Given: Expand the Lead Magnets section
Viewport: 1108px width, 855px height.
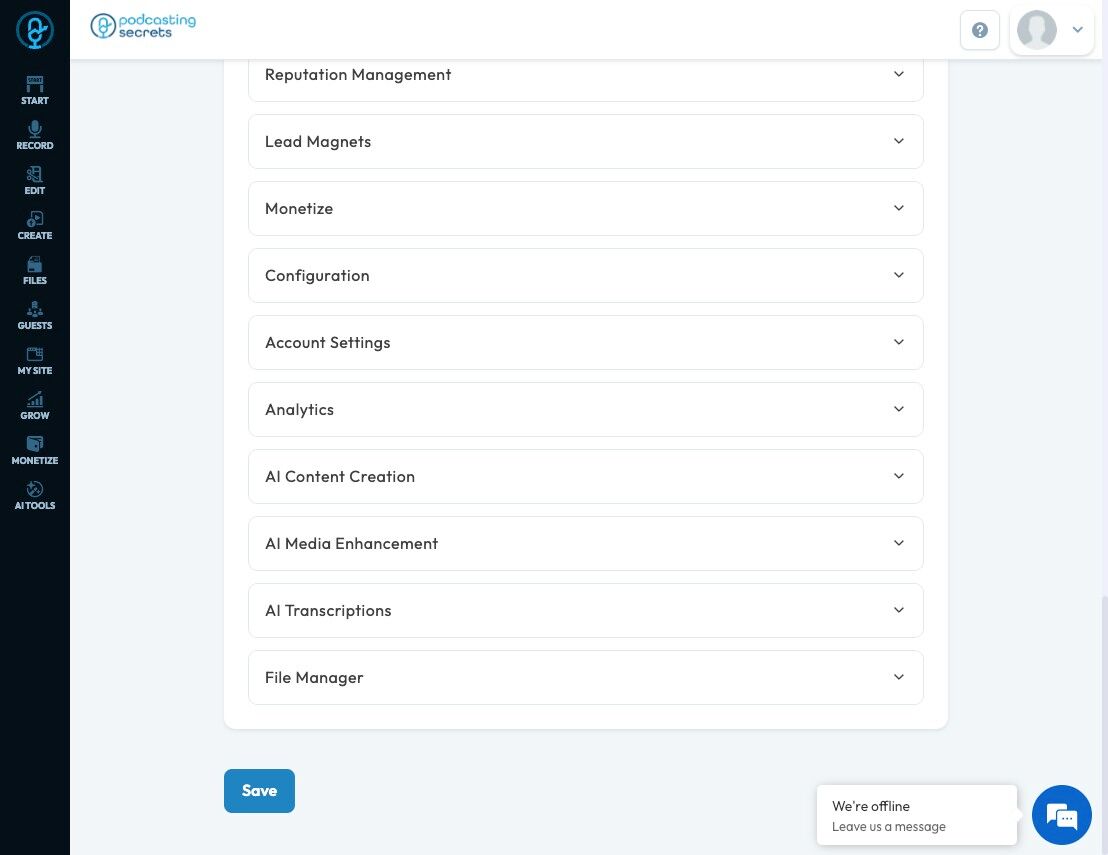Looking at the screenshot, I should coord(585,142).
